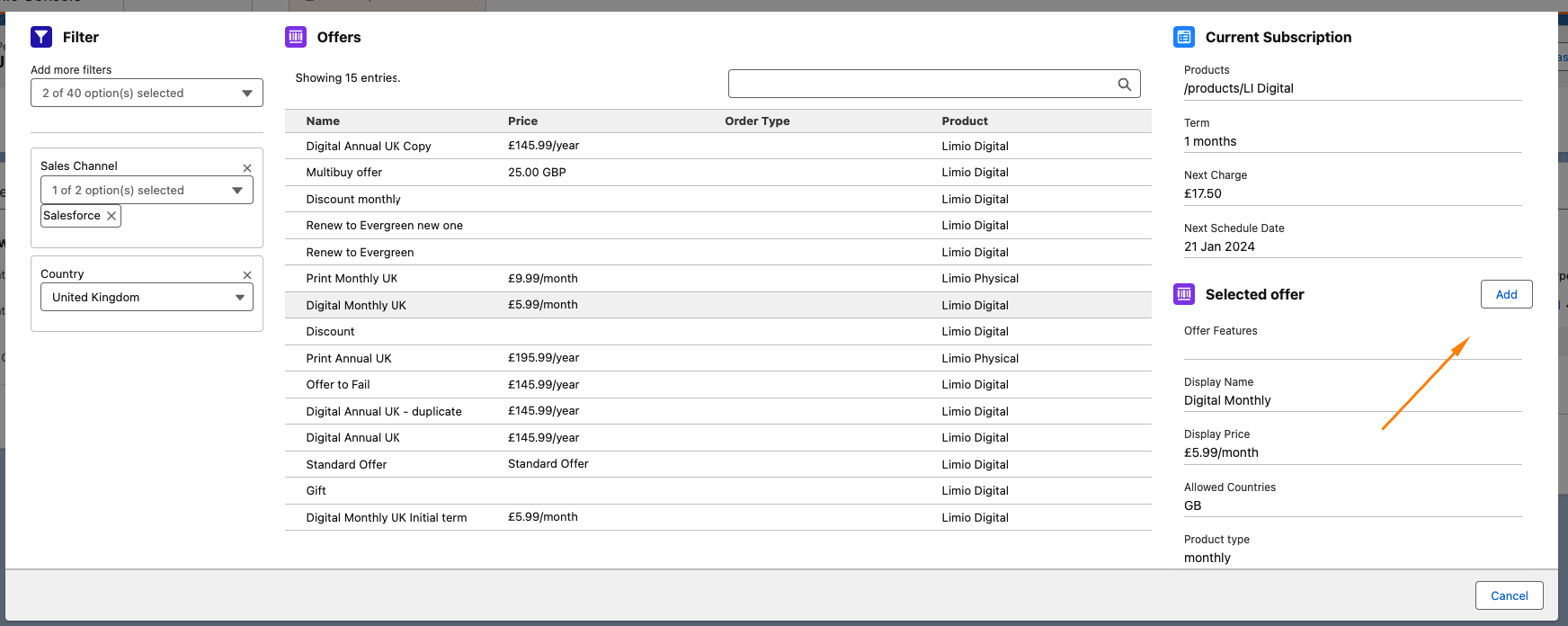Click the search magnifier icon

click(1124, 85)
